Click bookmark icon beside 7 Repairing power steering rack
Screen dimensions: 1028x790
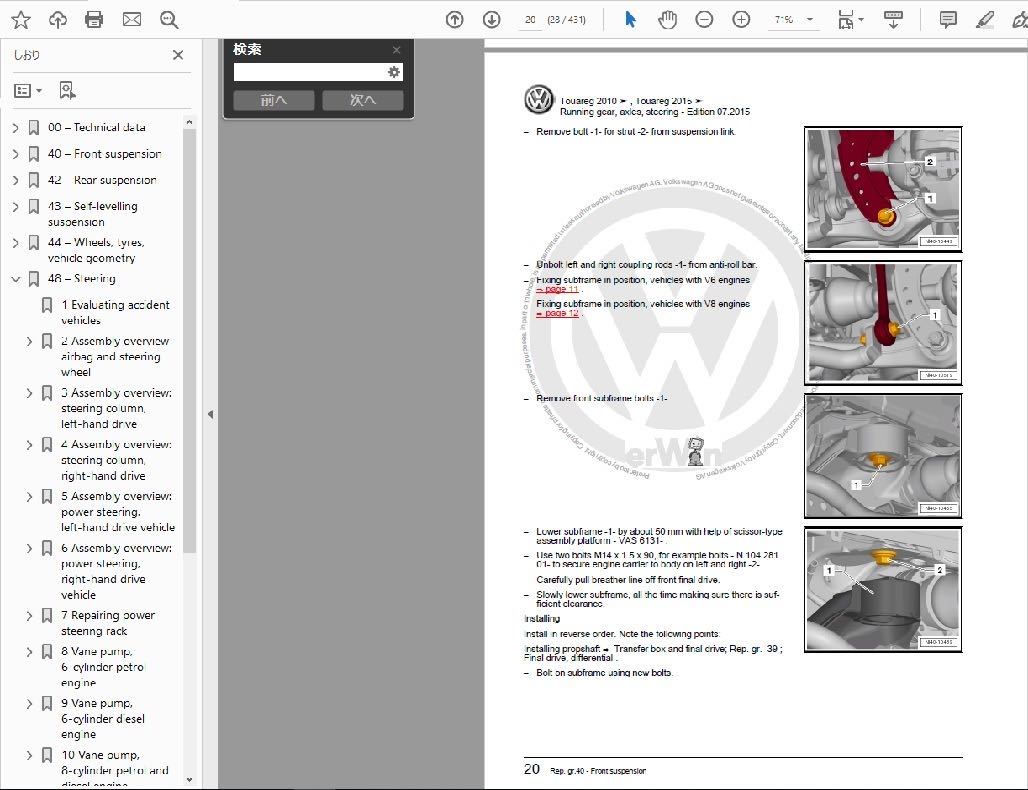click(x=47, y=616)
